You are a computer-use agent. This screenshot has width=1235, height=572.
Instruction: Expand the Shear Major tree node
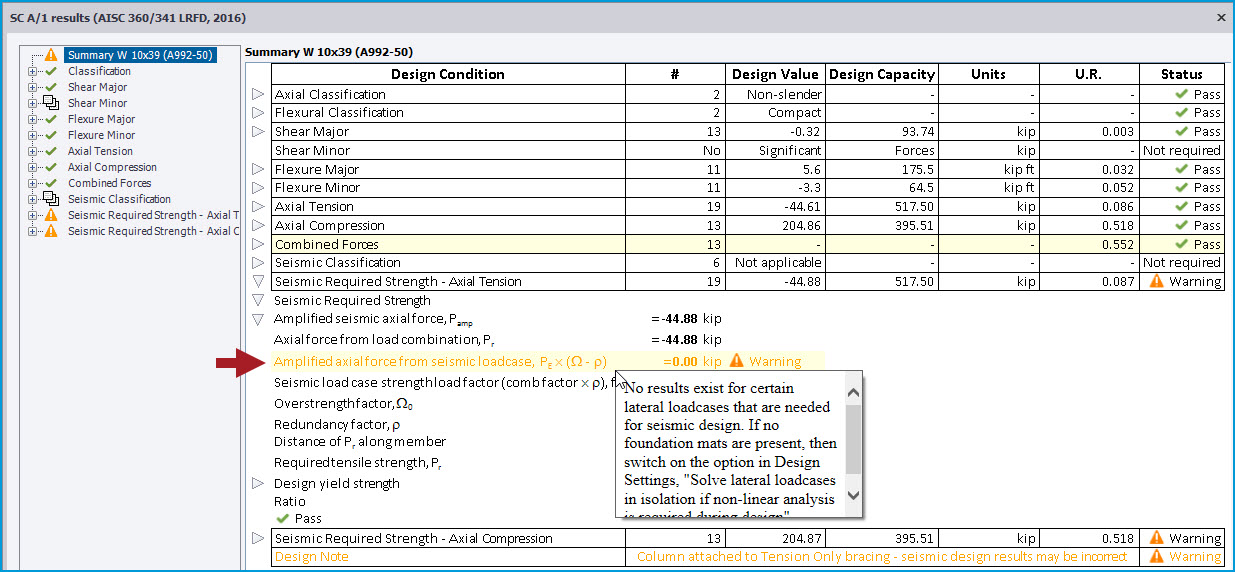click(33, 87)
